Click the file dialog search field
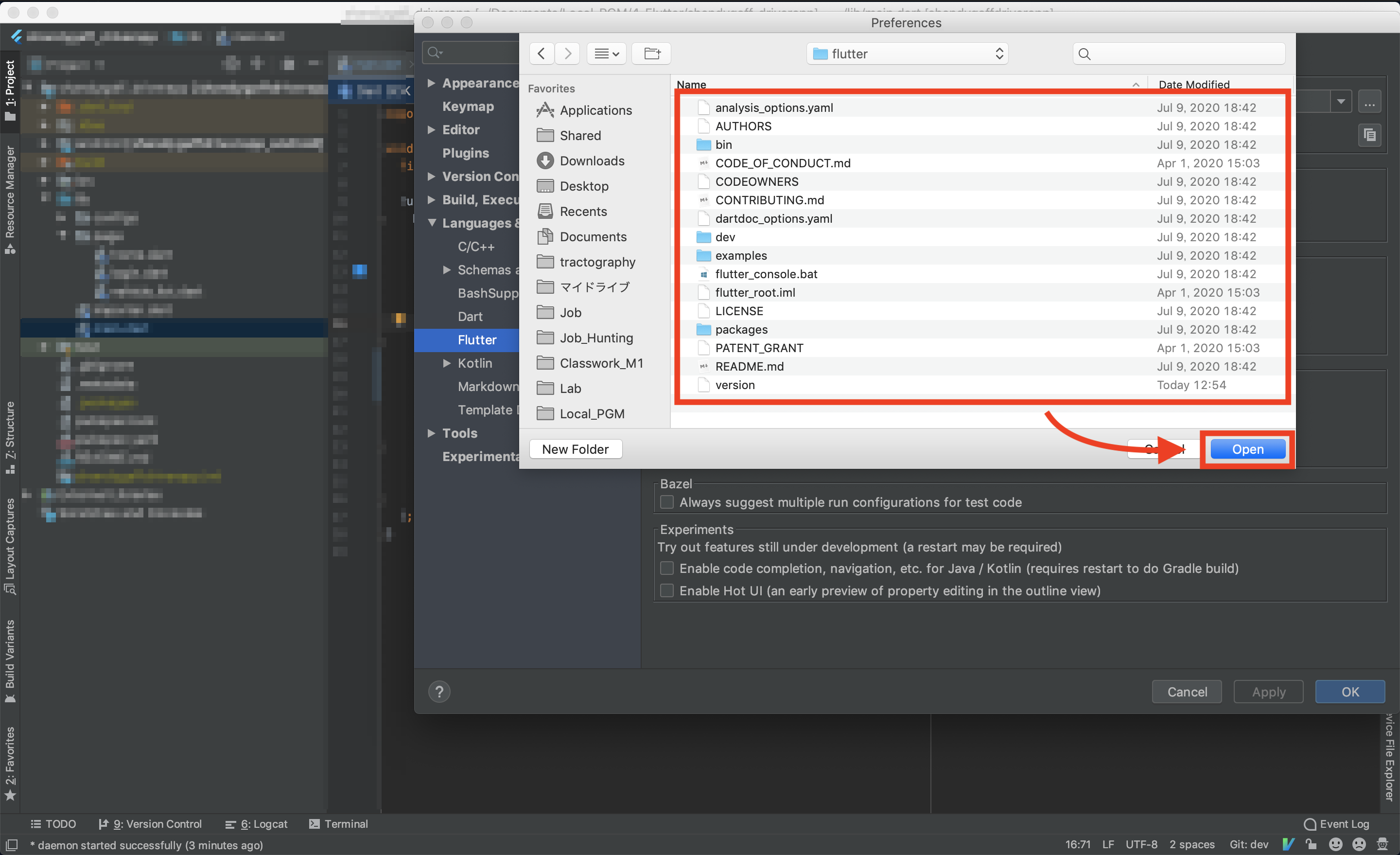The image size is (1400, 855). (1179, 53)
